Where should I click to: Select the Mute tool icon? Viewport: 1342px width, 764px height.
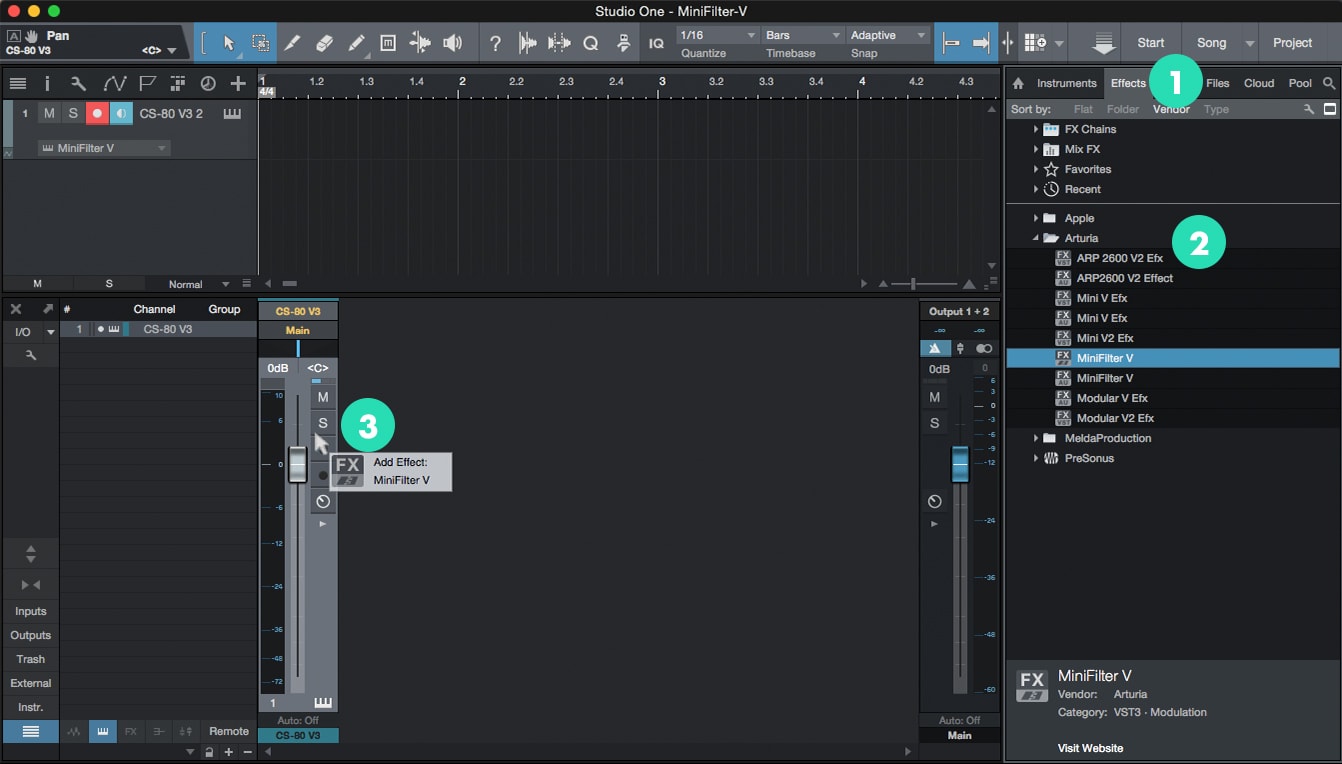388,43
